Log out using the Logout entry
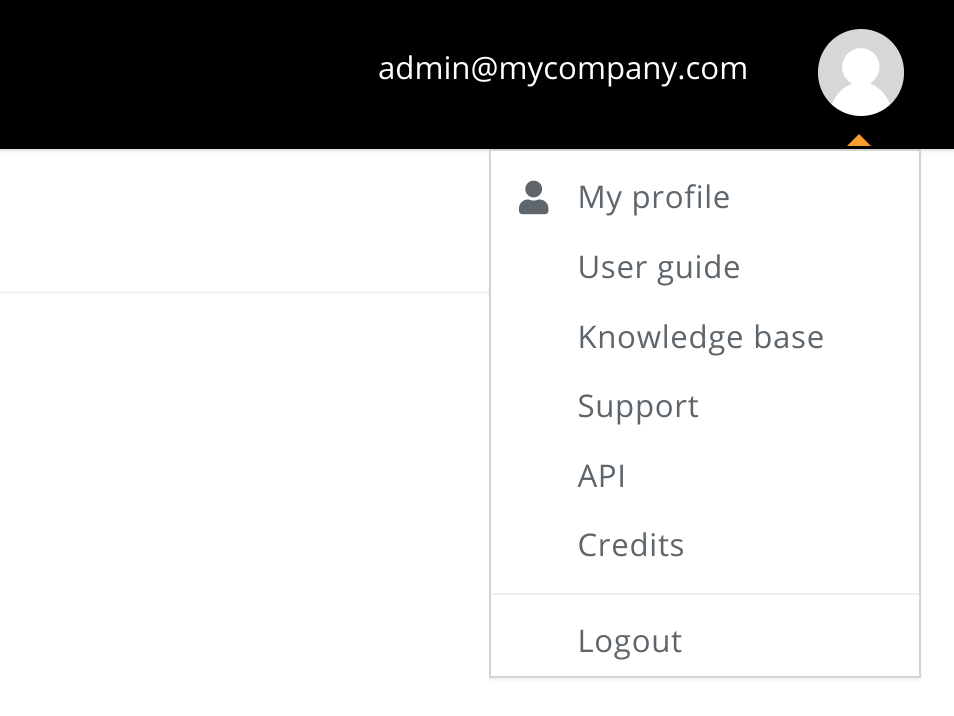954x716 pixels. click(705, 641)
